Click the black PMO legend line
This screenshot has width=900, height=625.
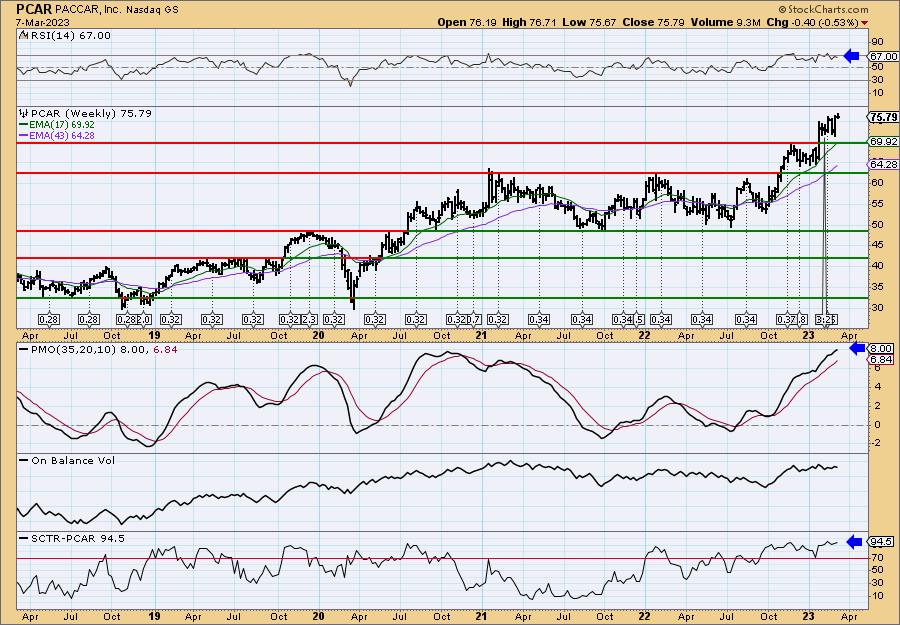click(x=24, y=348)
